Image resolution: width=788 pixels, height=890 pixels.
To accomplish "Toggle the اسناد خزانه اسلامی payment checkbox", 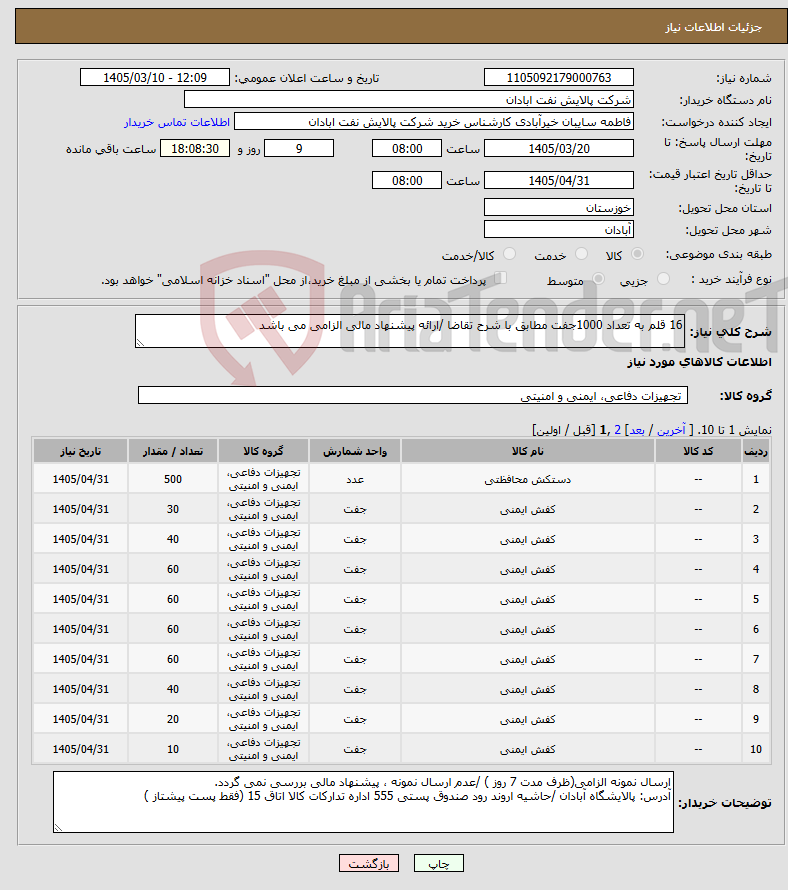I will (500, 278).
